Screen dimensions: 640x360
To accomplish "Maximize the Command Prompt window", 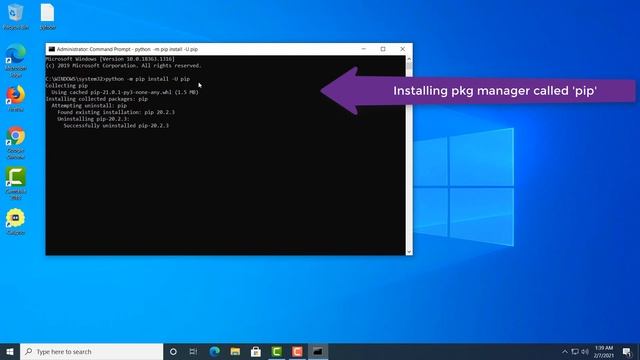I will 383,49.
